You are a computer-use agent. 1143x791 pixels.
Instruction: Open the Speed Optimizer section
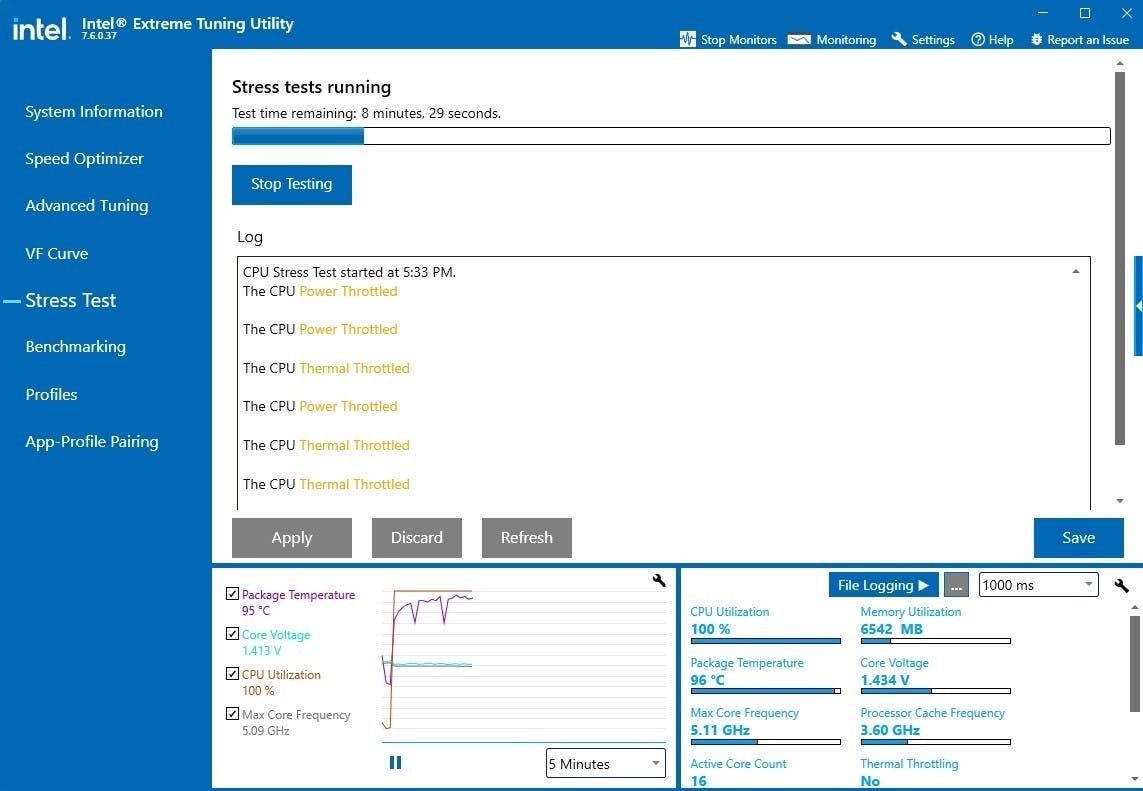85,159
